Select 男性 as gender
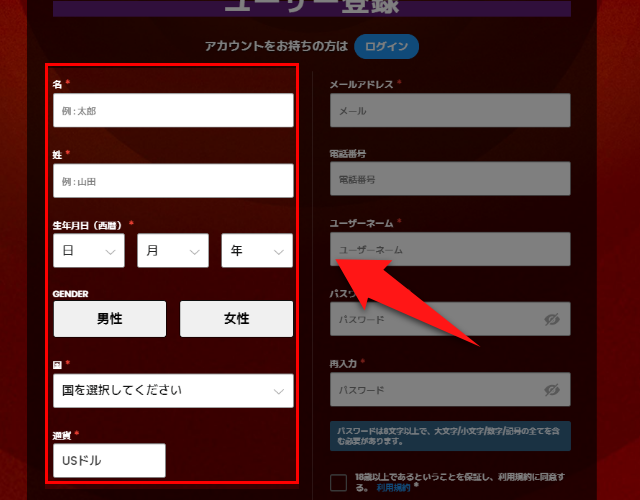This screenshot has width=640, height=500. click(x=110, y=319)
